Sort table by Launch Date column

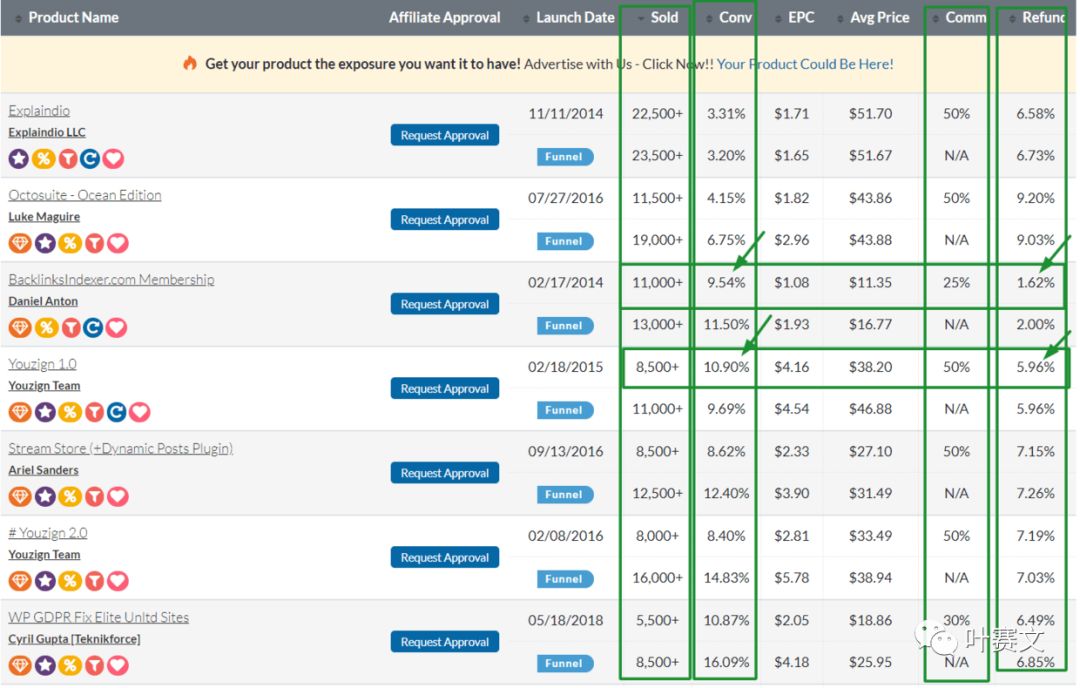pyautogui.click(x=575, y=17)
